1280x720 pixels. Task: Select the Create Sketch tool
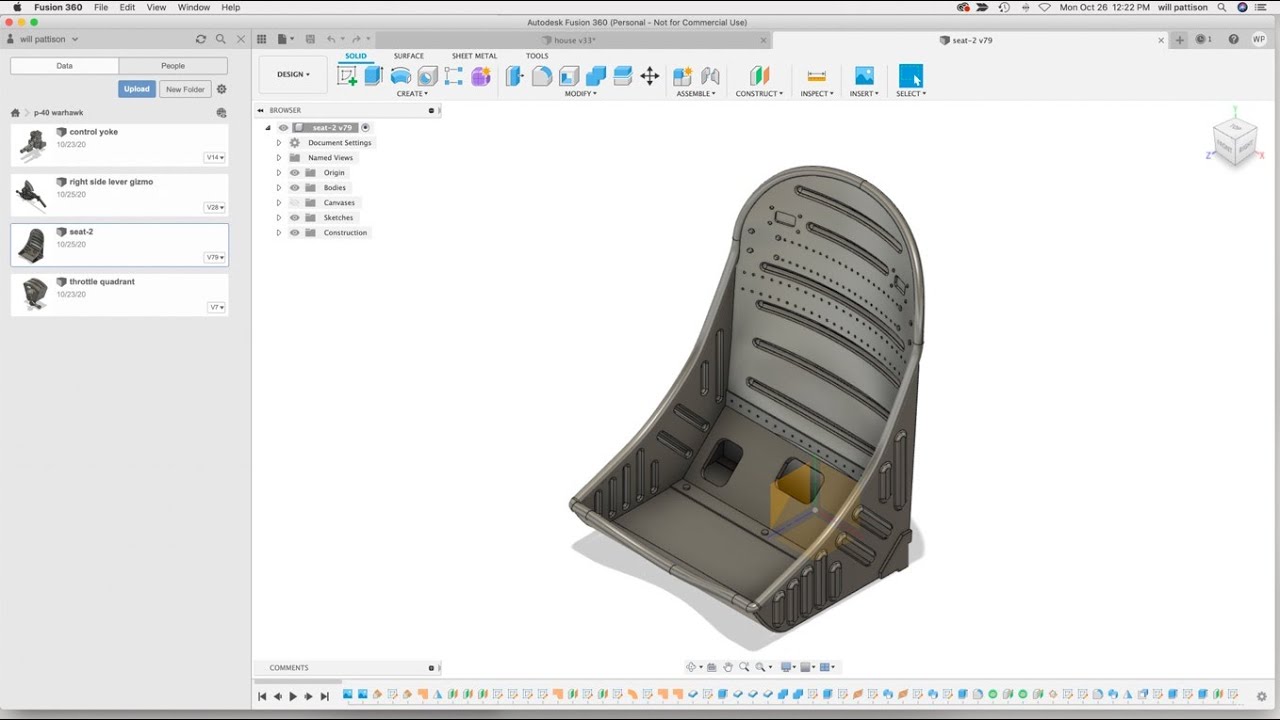click(x=347, y=76)
